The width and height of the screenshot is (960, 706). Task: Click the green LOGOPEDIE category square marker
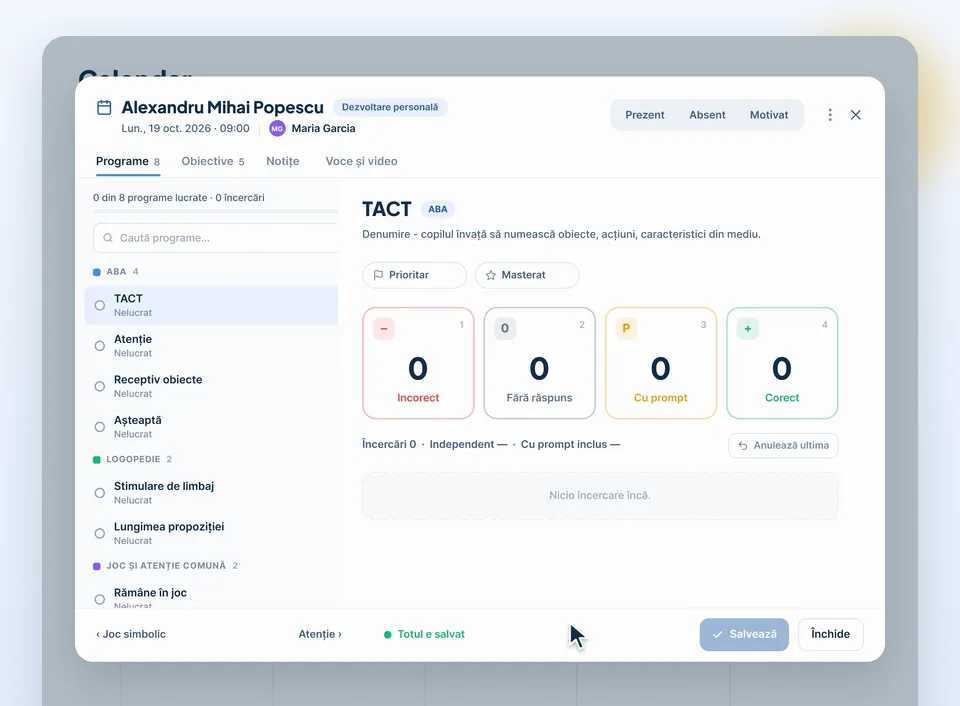point(97,460)
